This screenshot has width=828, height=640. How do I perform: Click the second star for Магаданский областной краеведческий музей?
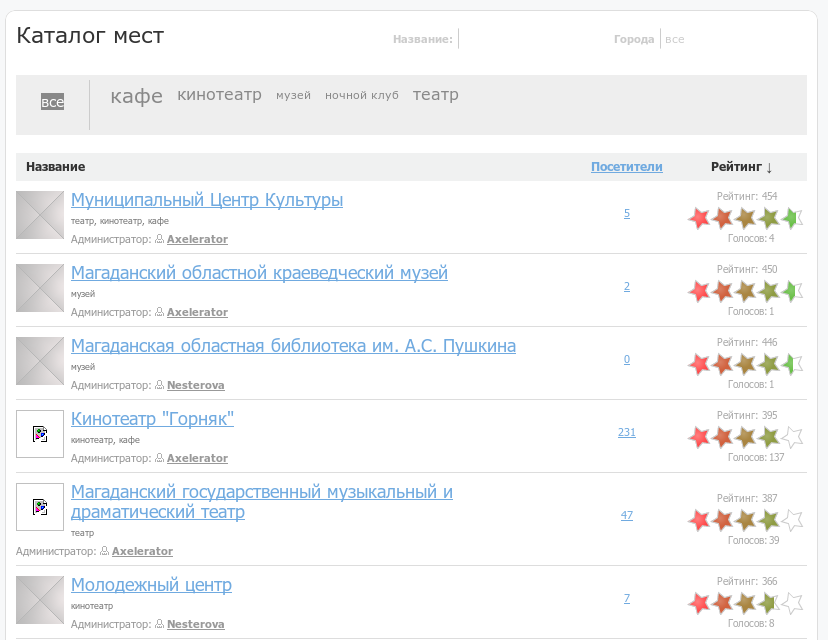pos(722,291)
